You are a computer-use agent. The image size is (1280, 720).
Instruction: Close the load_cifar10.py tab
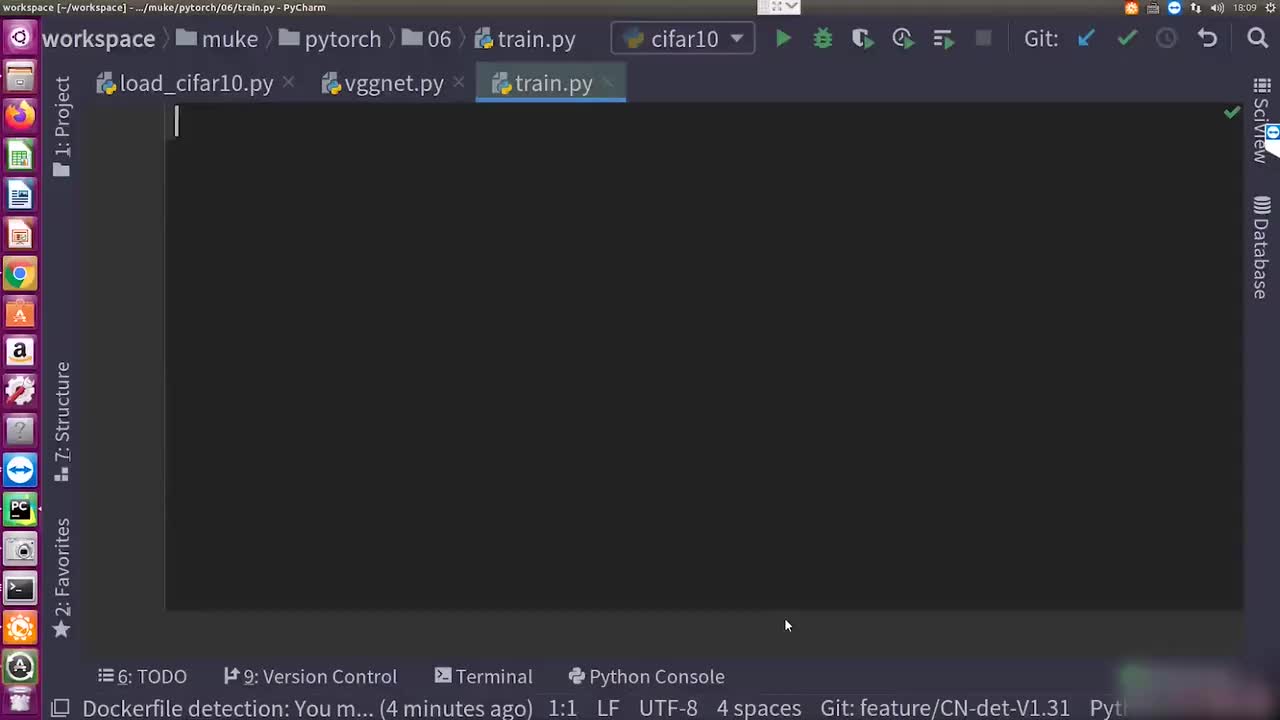tap(288, 83)
